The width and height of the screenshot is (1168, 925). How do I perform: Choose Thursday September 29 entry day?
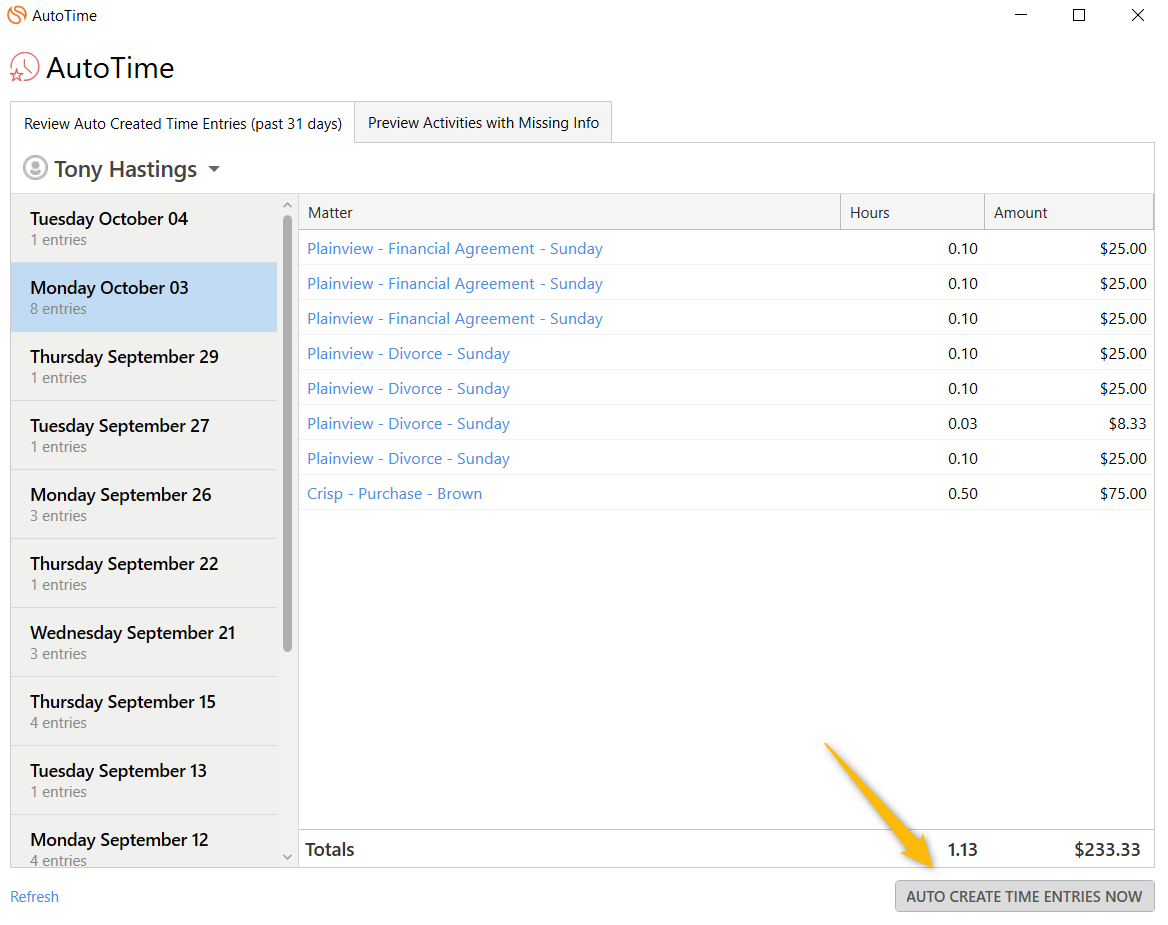[x=144, y=366]
